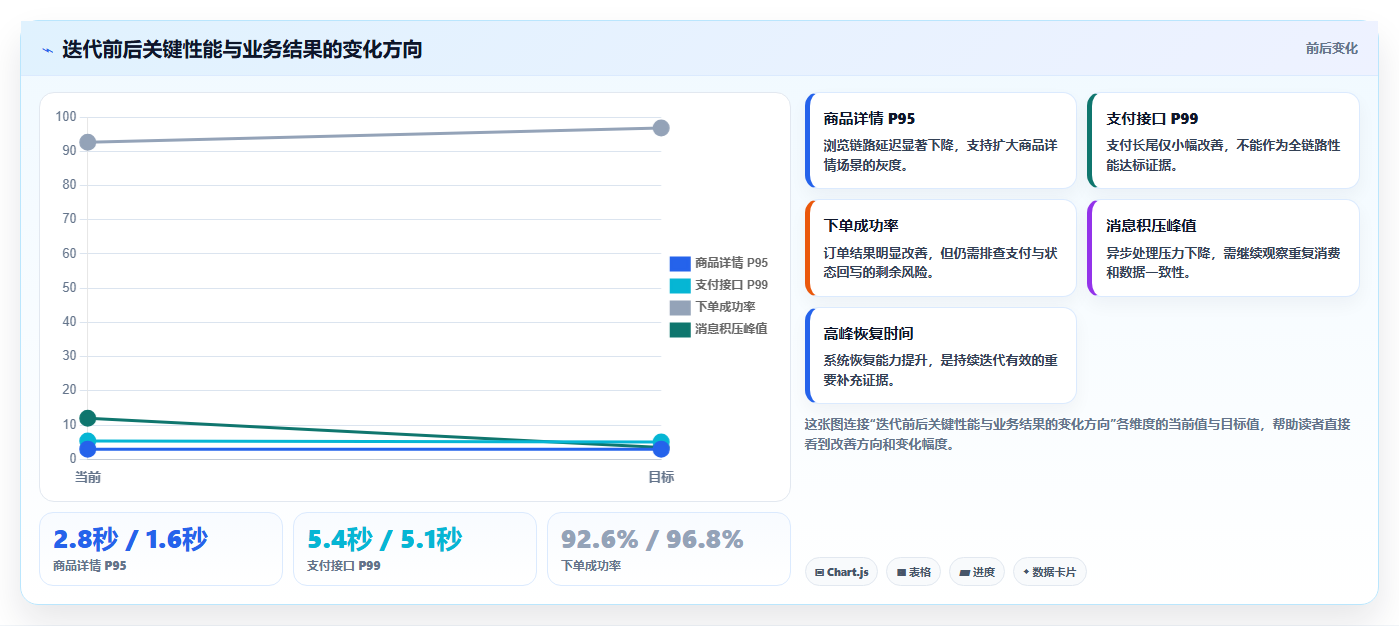Toggle the 商品详情 P95 legend color box
1399x626 pixels.
pos(680,263)
